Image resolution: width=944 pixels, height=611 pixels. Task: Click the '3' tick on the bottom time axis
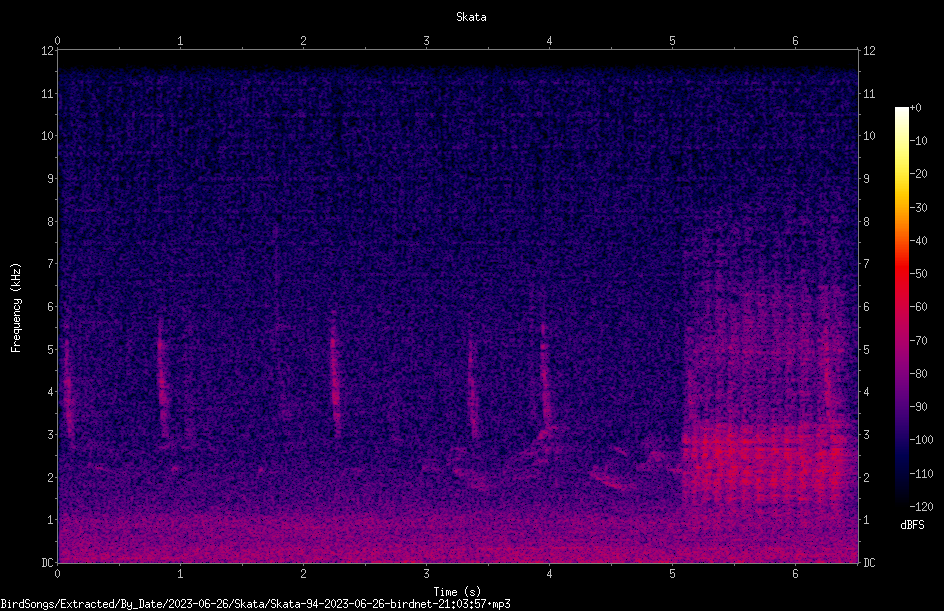pos(426,574)
